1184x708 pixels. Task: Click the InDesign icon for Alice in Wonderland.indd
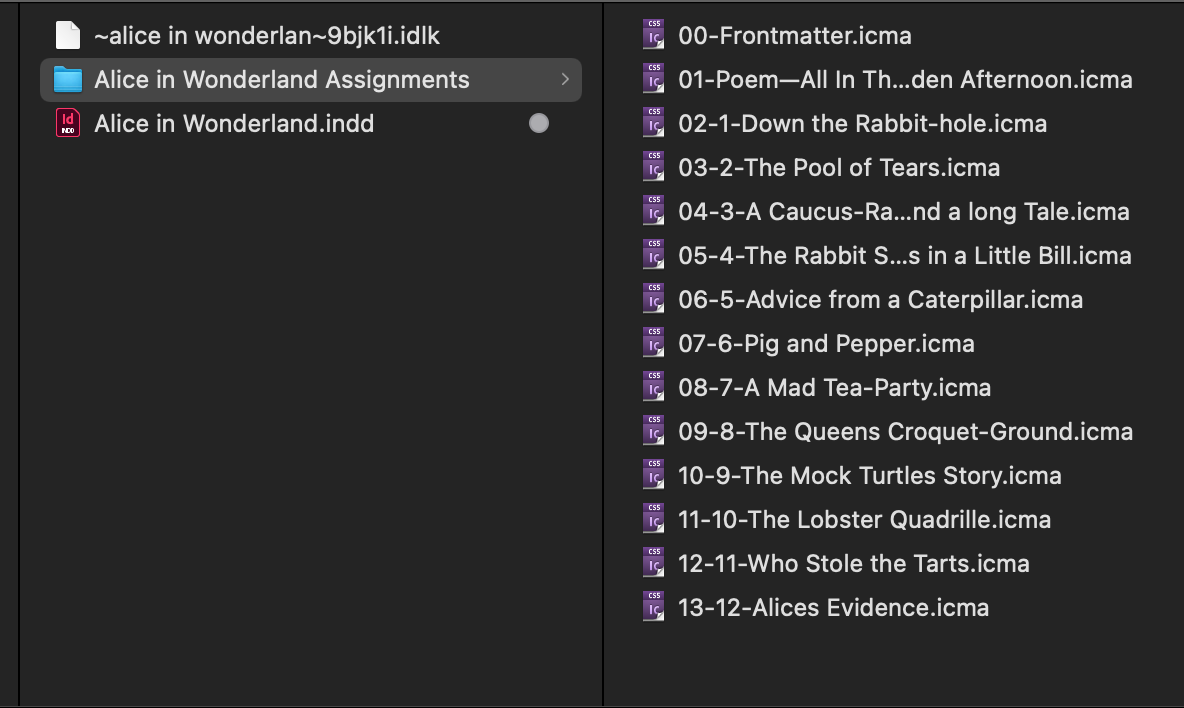pyautogui.click(x=66, y=123)
